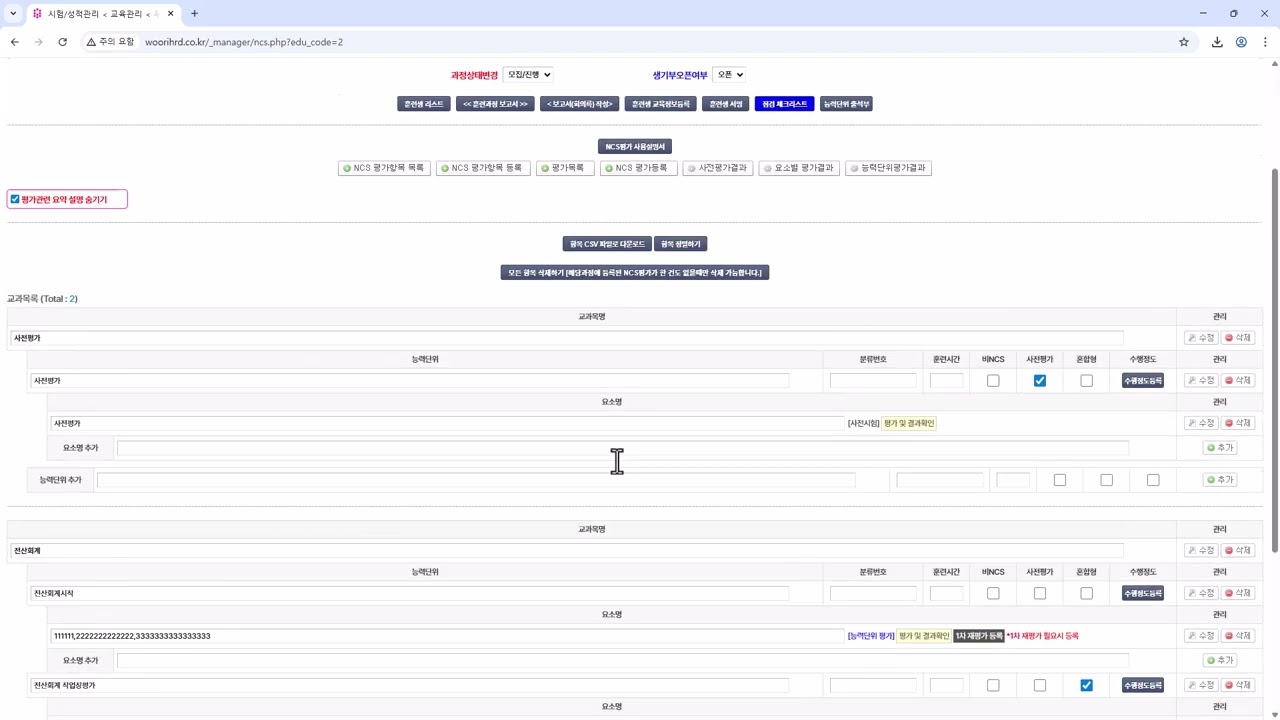Open the tab search chevron in the tab strip
The image size is (1280, 720).
pyautogui.click(x=13, y=13)
